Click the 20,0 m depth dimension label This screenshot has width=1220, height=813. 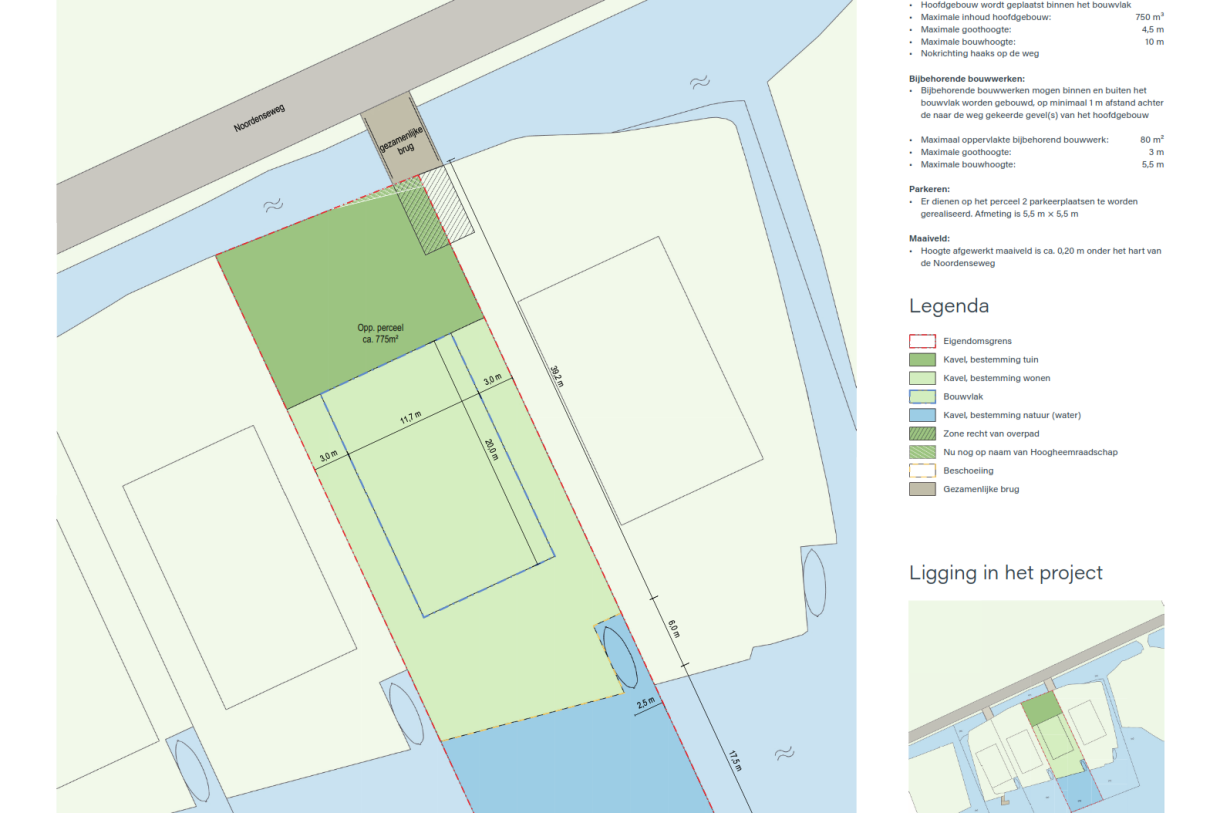click(491, 451)
